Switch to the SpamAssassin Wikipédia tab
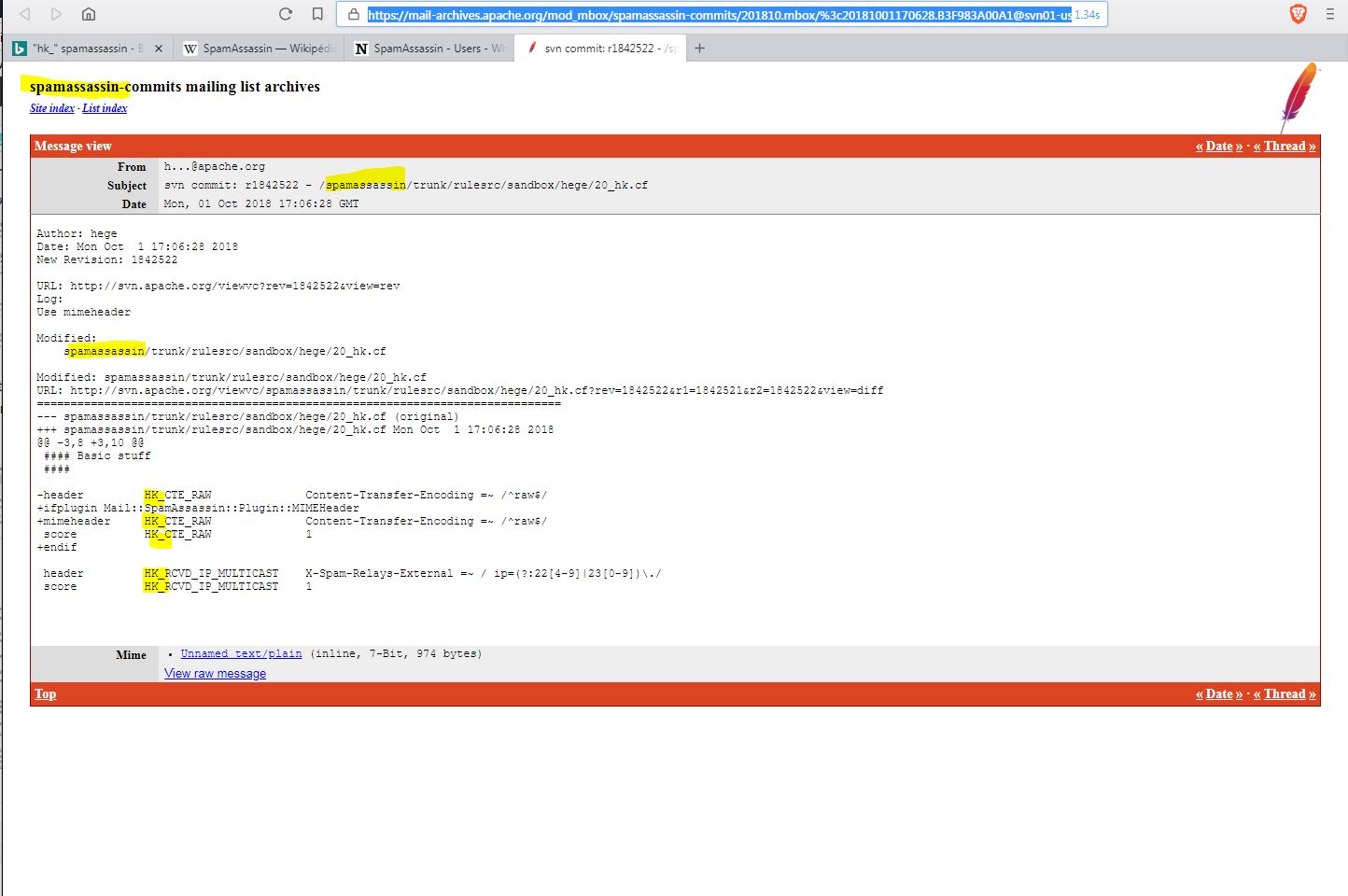 click(259, 49)
